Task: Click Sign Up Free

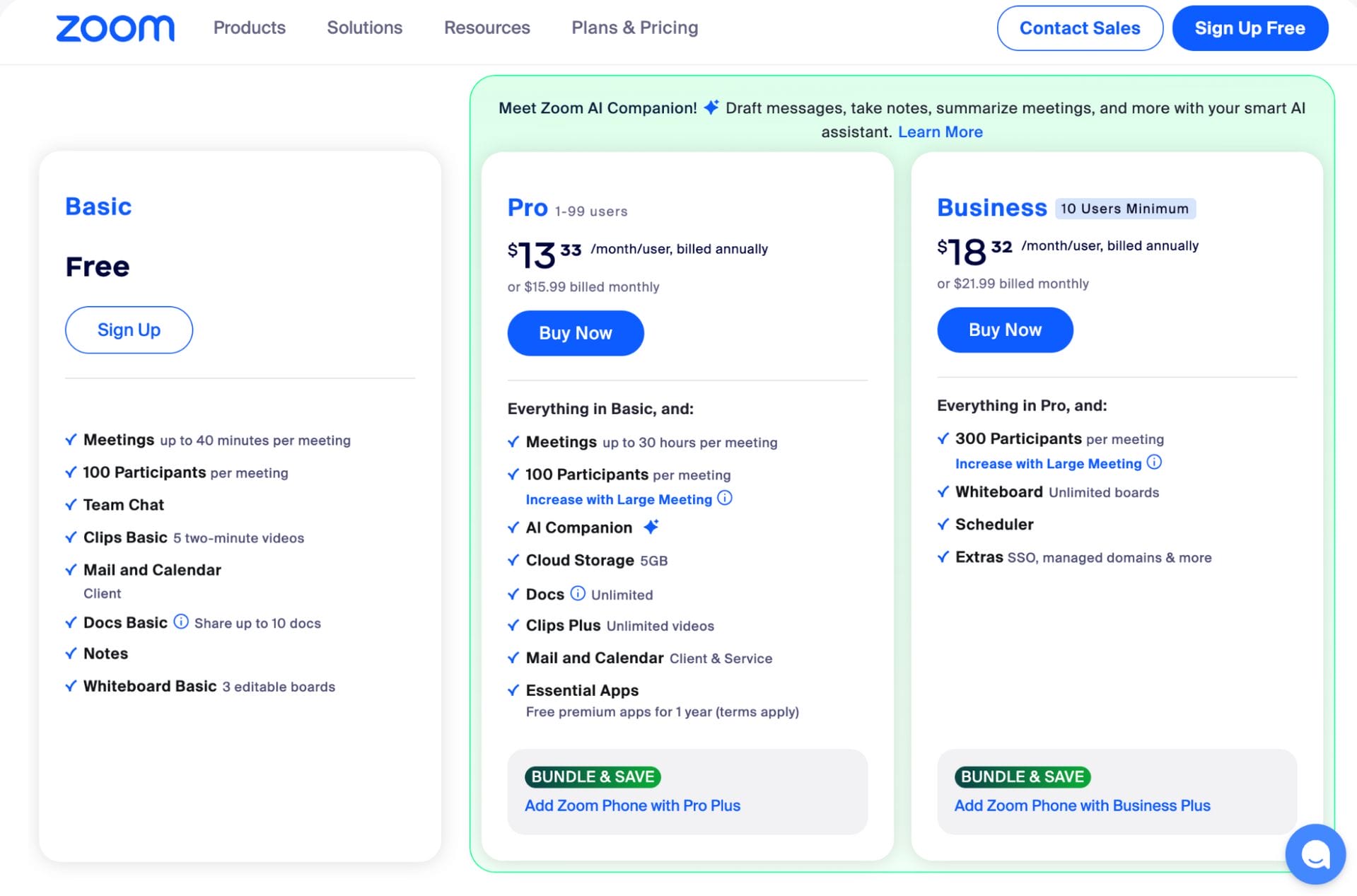Action: 1250,28
